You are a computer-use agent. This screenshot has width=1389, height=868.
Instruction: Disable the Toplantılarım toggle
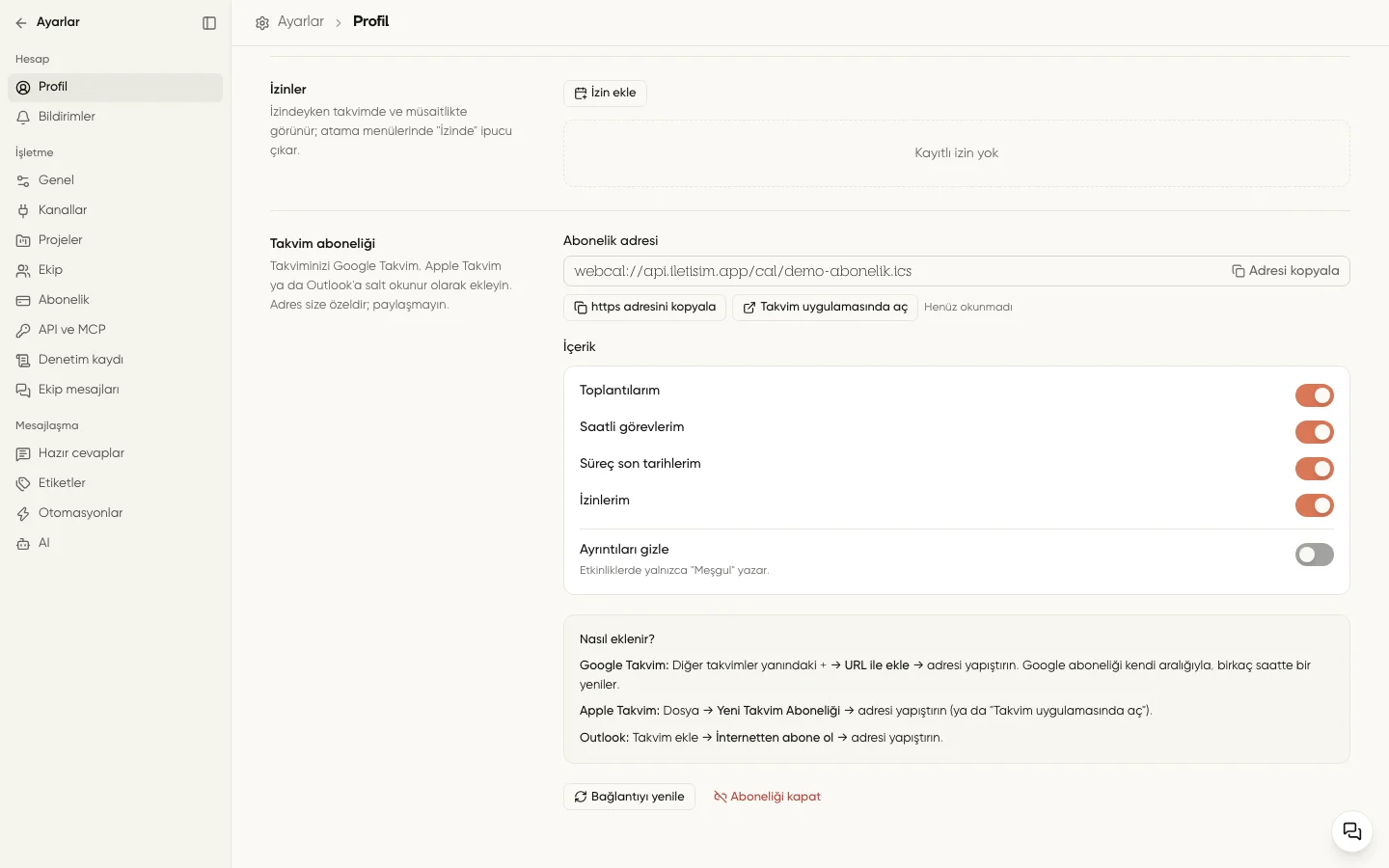click(1314, 395)
